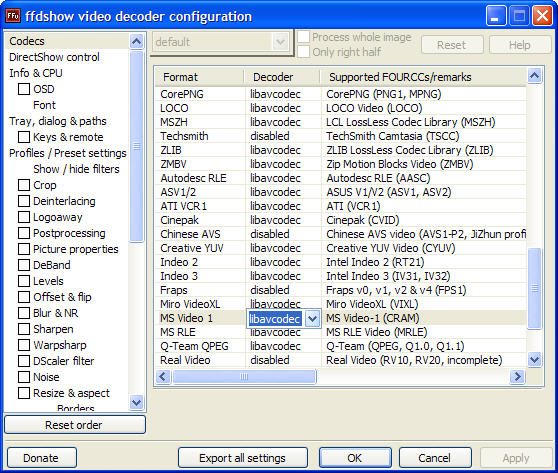The image size is (558, 473).
Task: Toggle the Keys & remote checkbox
Action: click(24, 137)
